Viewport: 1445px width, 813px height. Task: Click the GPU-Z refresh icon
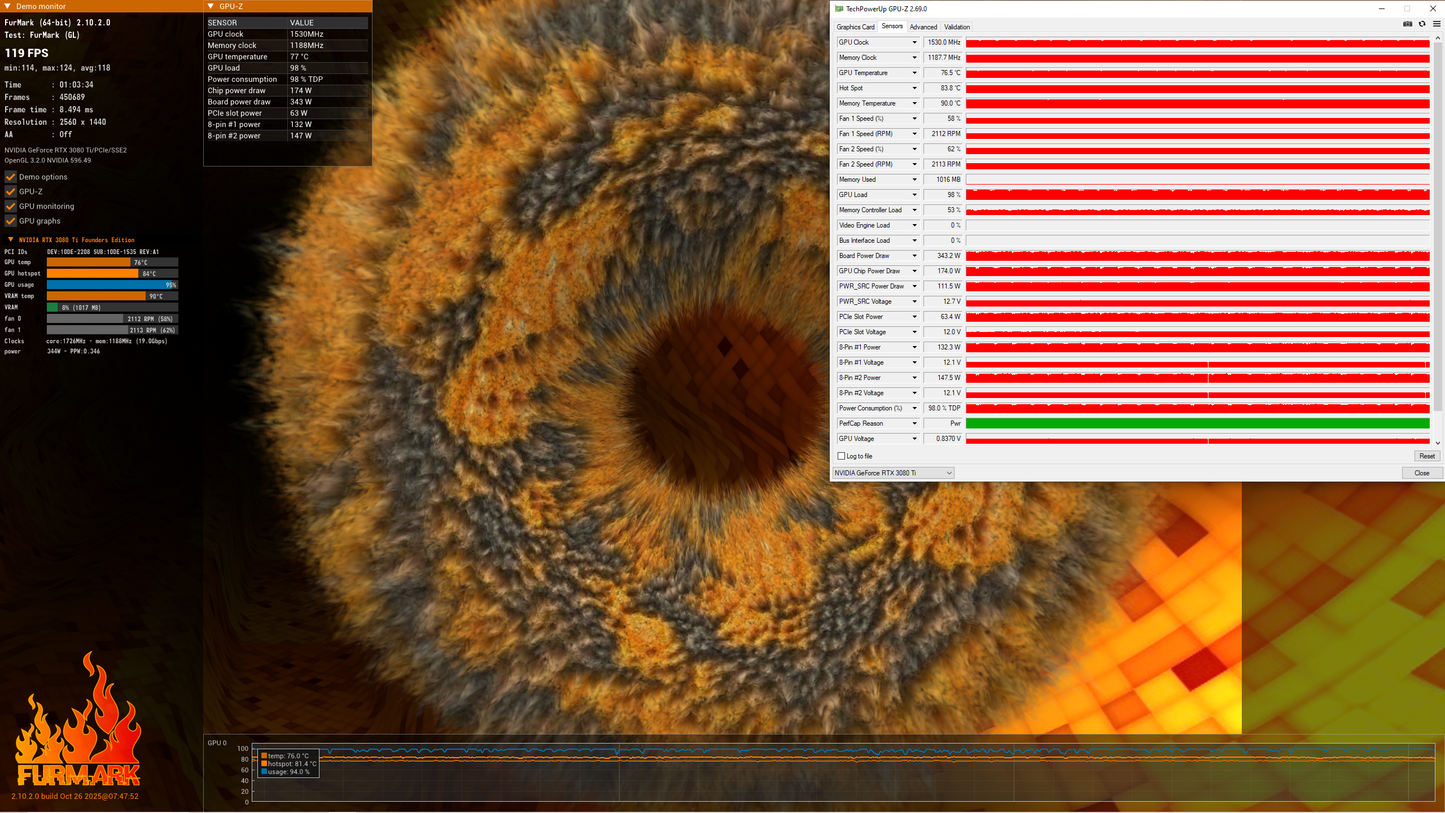coord(1422,24)
